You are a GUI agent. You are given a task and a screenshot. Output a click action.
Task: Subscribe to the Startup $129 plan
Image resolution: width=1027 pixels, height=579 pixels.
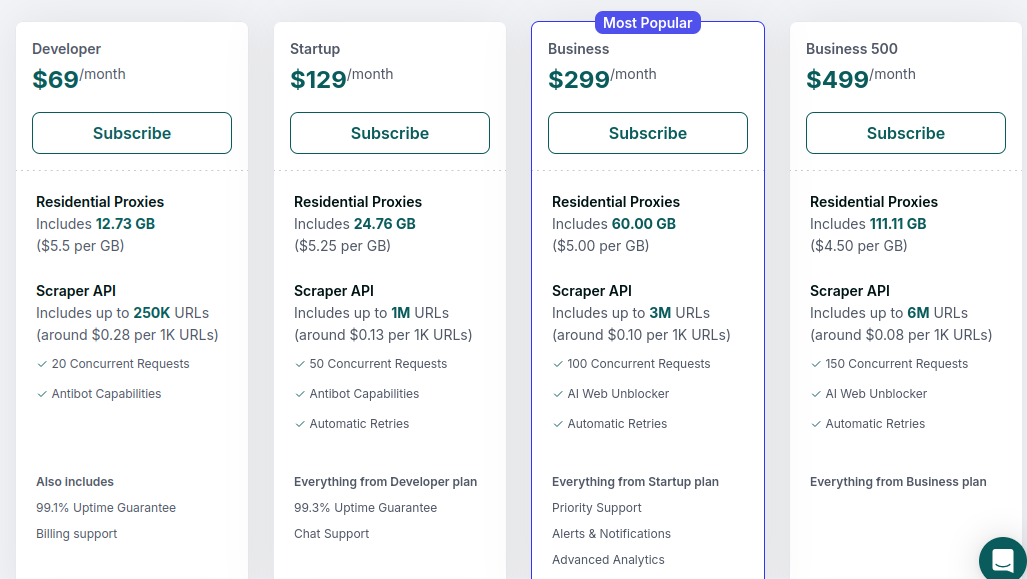390,133
